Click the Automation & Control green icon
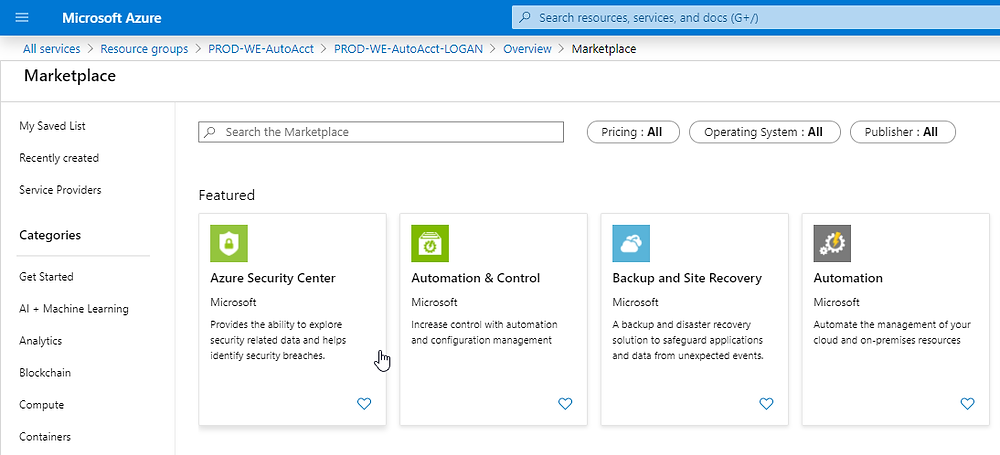The width and height of the screenshot is (1000, 455). (x=430, y=243)
